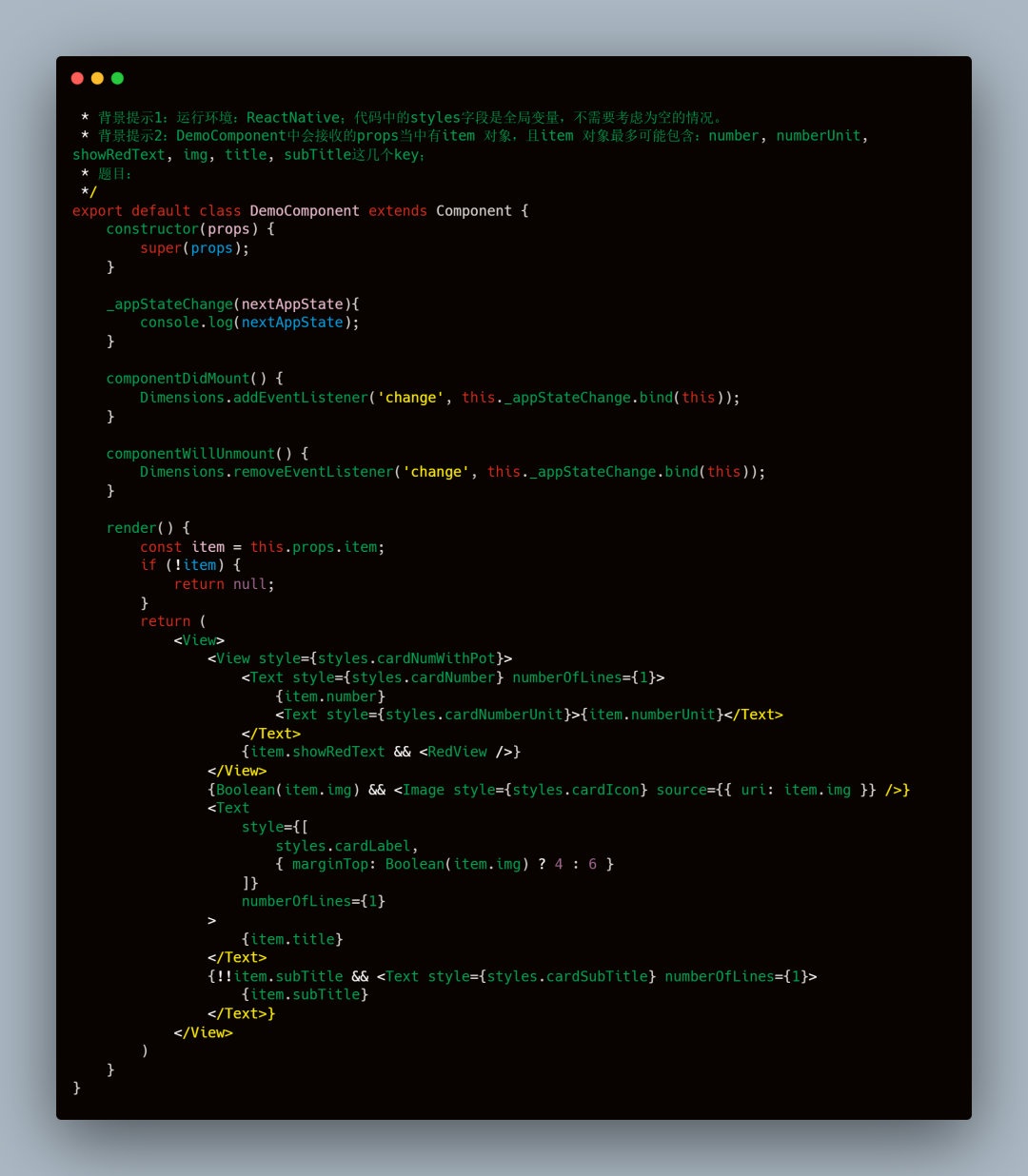Click the "extends" keyword in the class declaration
The image size is (1028, 1176).
398,211
